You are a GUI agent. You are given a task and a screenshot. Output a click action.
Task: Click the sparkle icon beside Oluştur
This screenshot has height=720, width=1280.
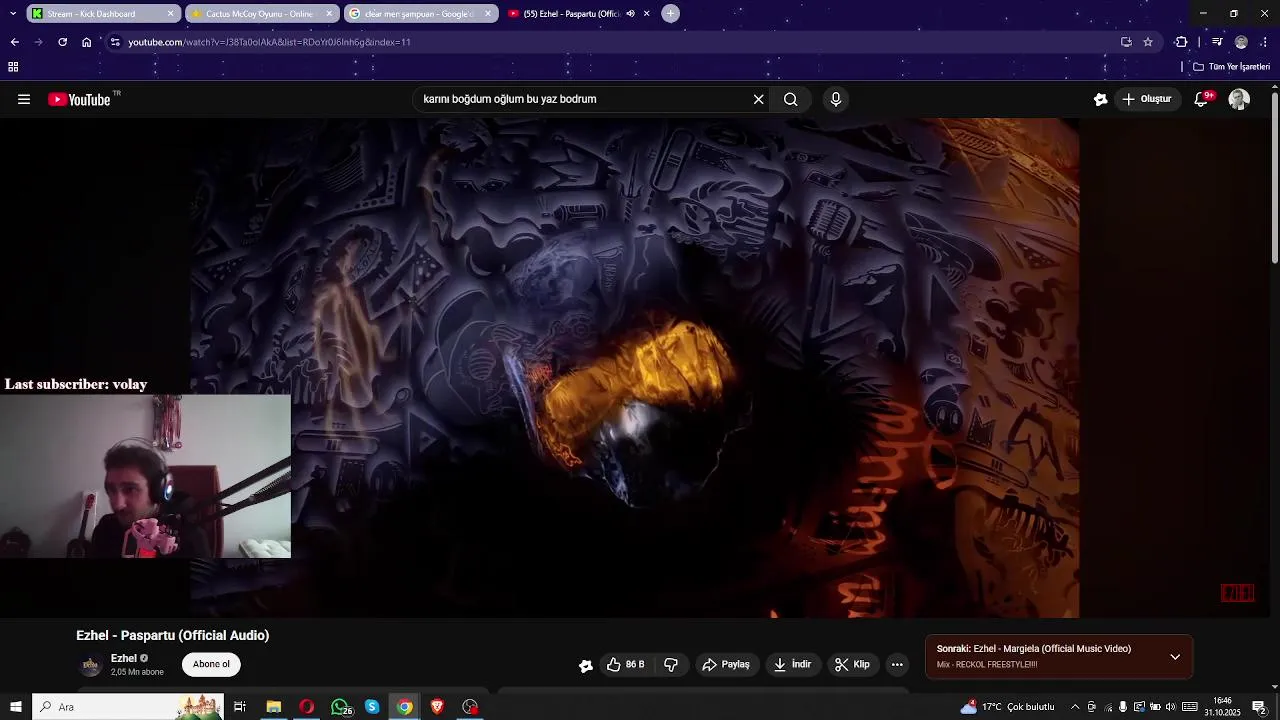[1101, 99]
